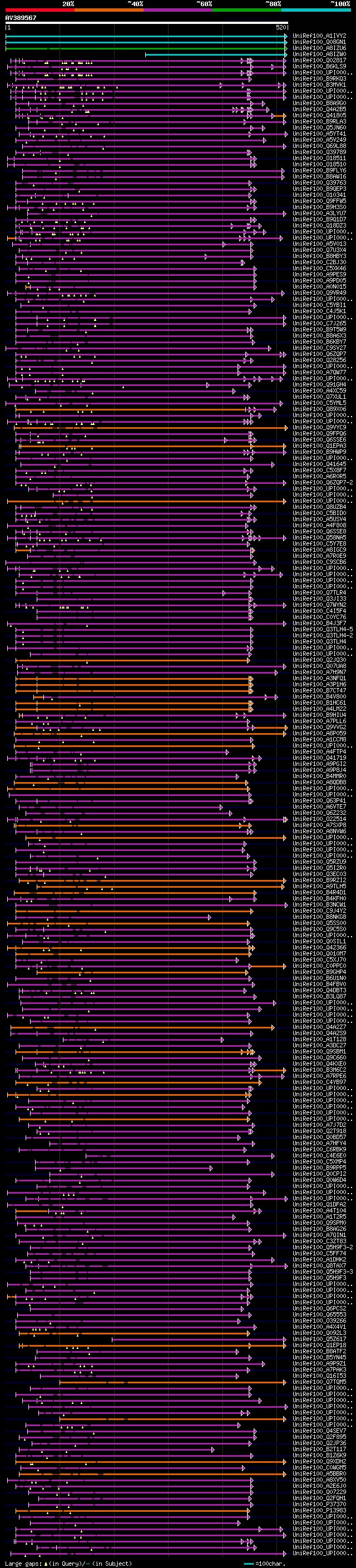Select the UniRef100_Q3TLH4-2 isoform label
Viewport: 356px width, 1568px height.
point(323,635)
